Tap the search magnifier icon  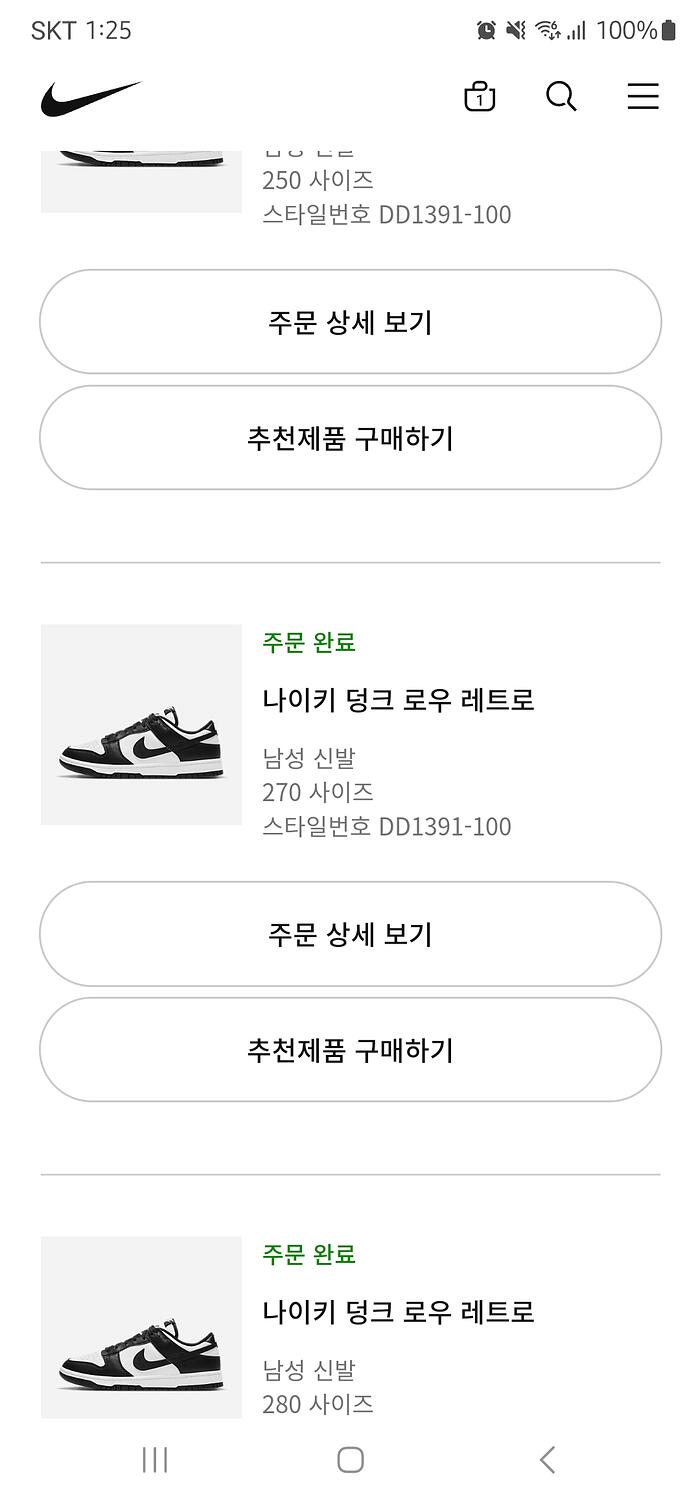(x=561, y=97)
